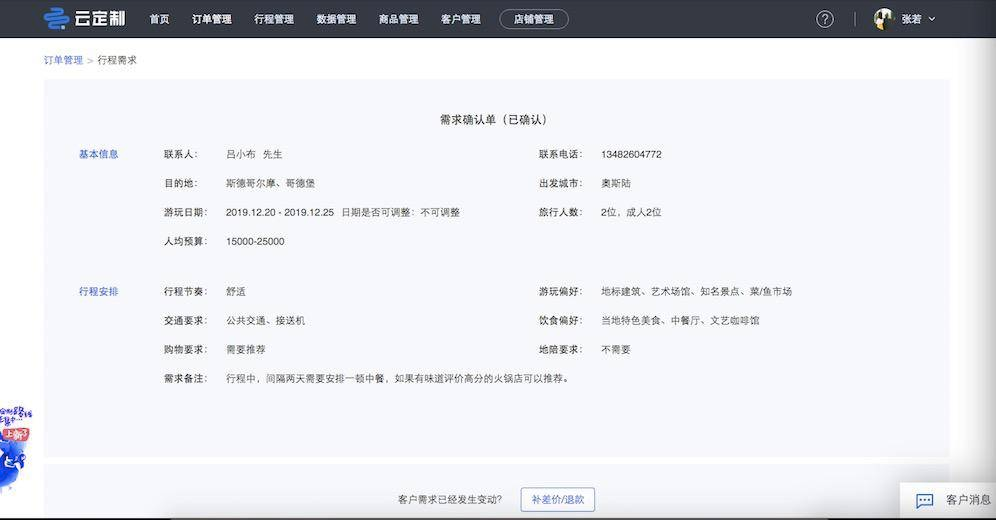Click the 订单管理 breadcrumb link
996x520 pixels.
pos(63,60)
